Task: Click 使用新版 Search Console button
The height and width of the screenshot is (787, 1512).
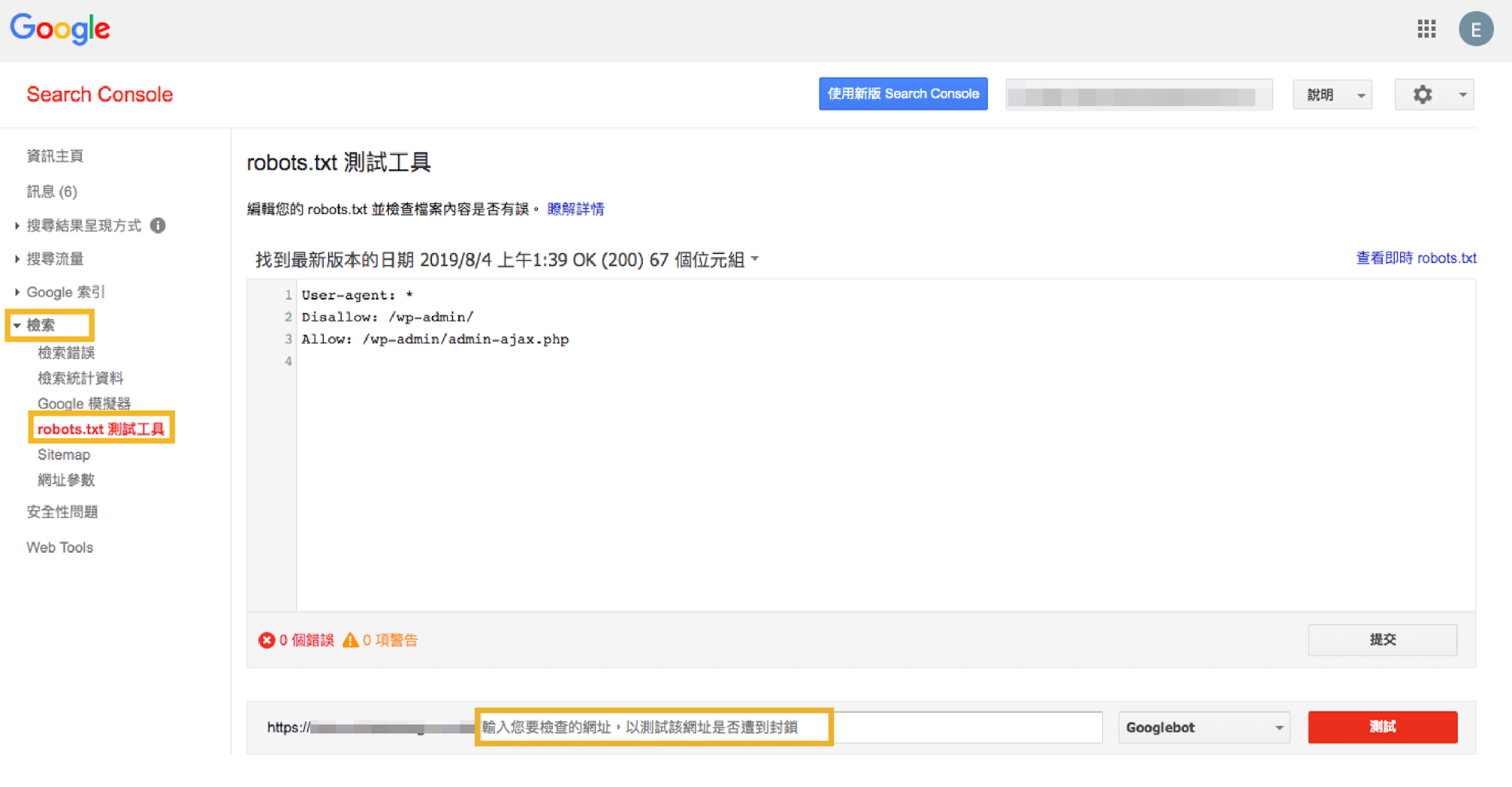Action: [x=902, y=94]
